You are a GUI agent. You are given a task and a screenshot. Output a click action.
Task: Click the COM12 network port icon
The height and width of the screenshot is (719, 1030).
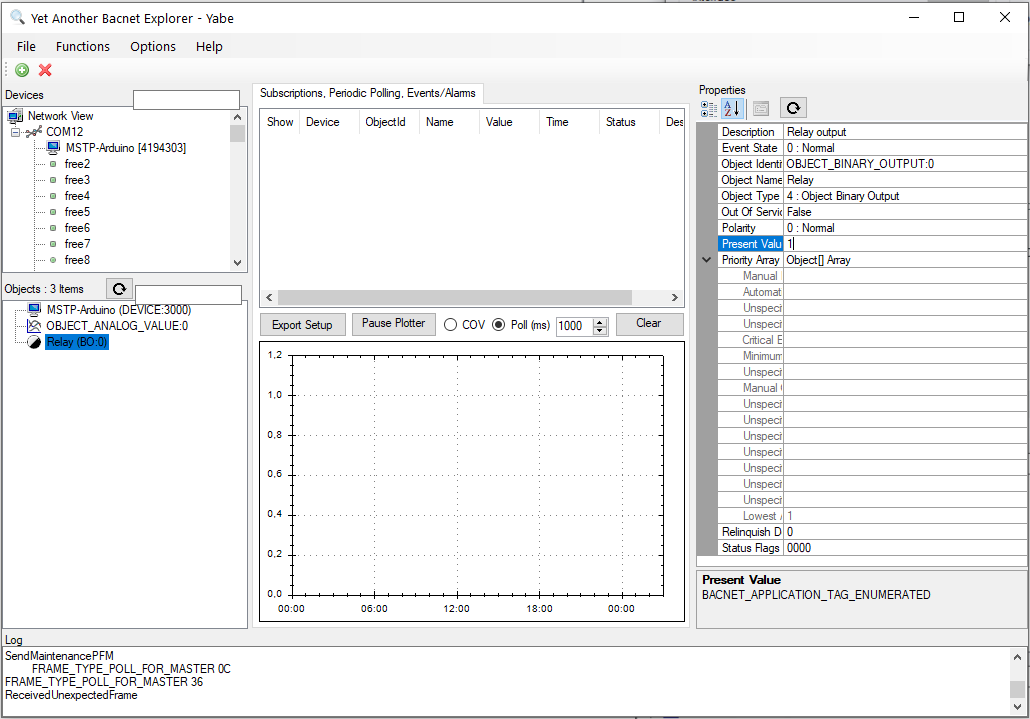click(x=34, y=132)
